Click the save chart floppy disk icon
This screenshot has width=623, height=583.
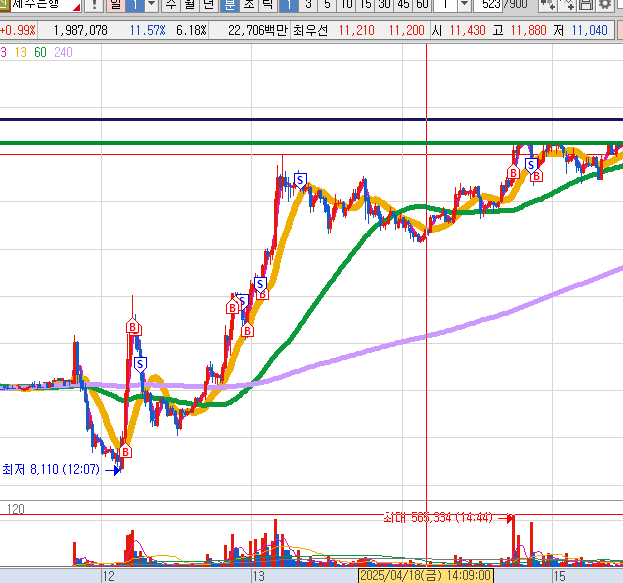click(x=586, y=5)
